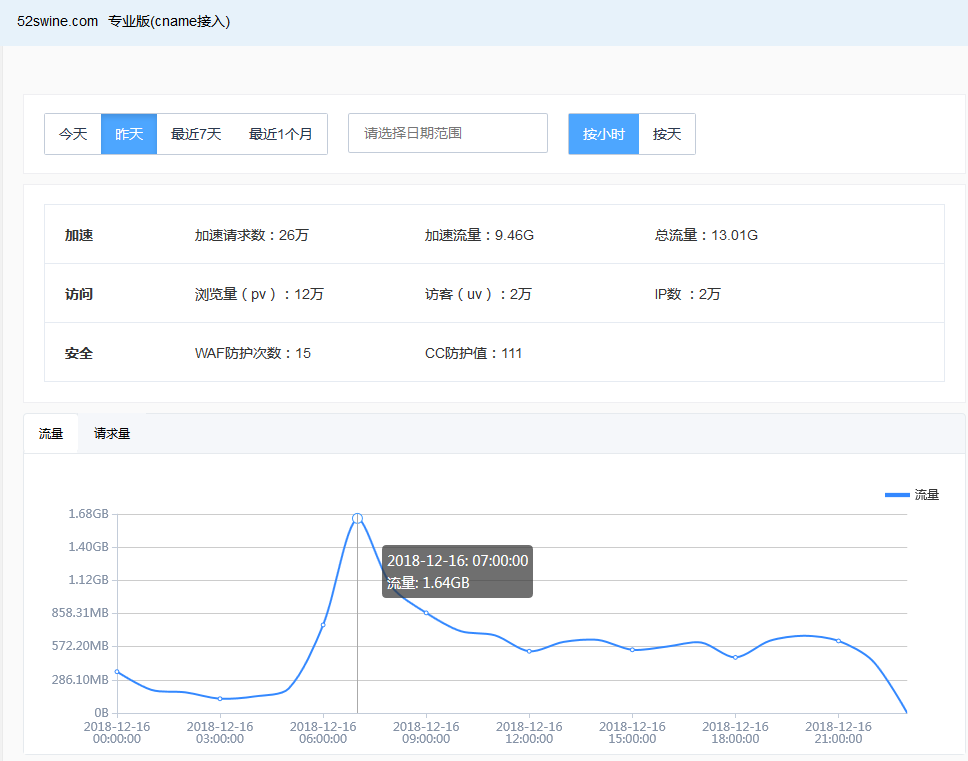The image size is (968, 761).
Task: Click the 07:00 peak data point
Action: pyautogui.click(x=357, y=518)
